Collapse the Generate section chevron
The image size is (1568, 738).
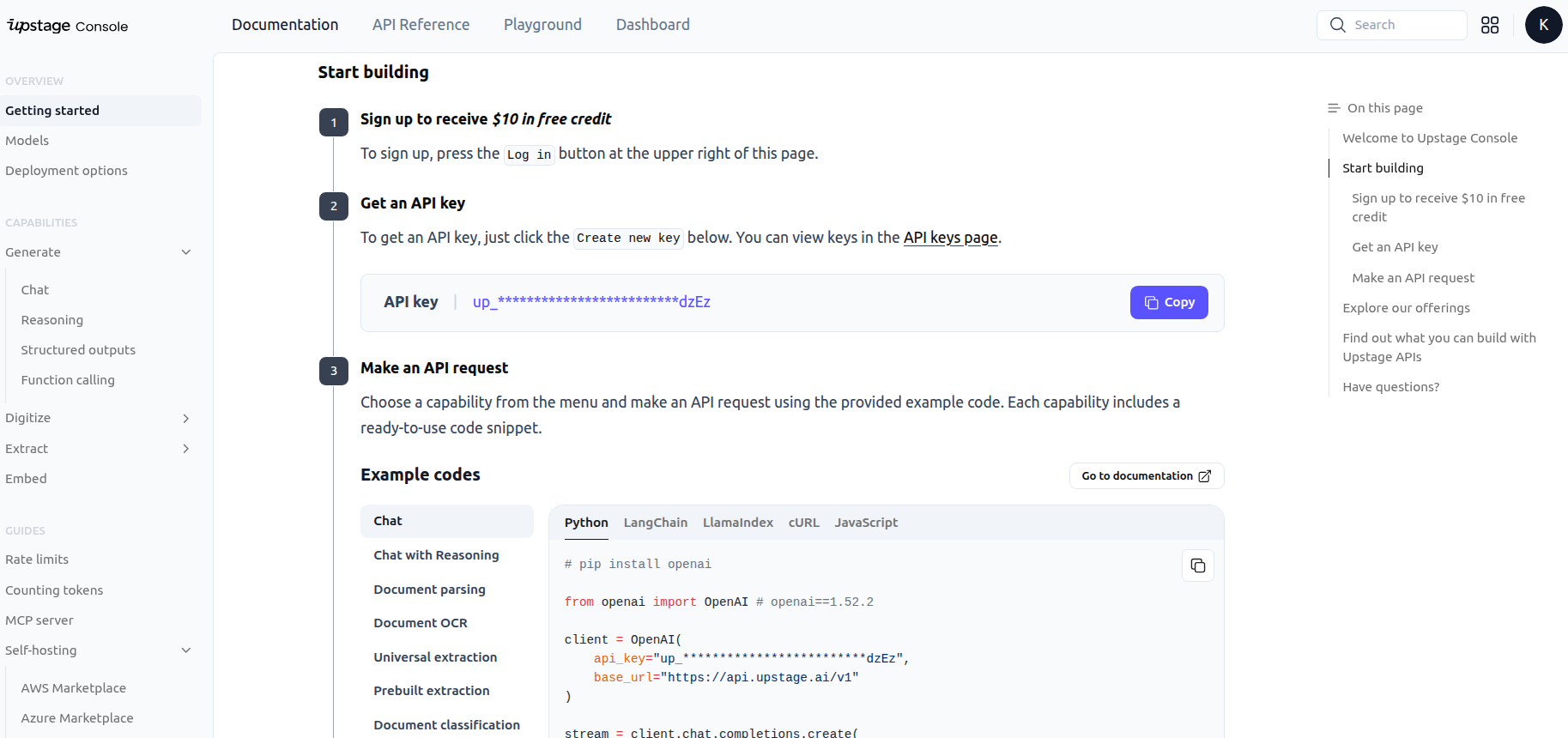tap(186, 252)
